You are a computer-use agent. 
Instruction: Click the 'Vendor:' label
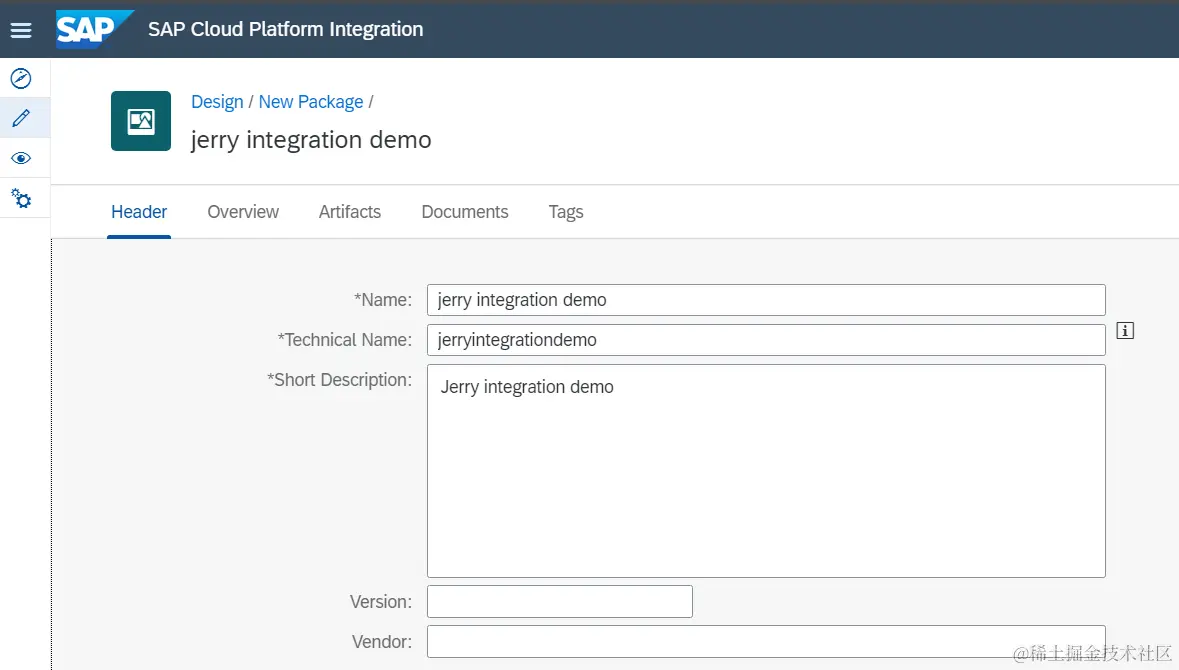(x=381, y=641)
